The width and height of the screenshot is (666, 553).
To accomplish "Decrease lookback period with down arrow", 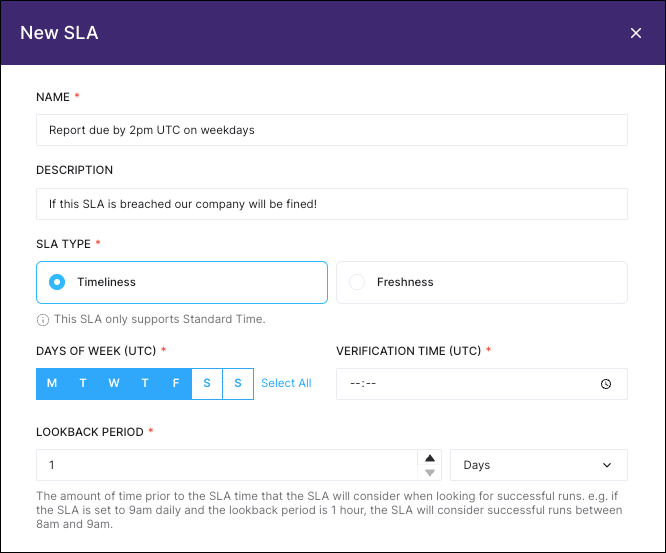I will pos(430,473).
